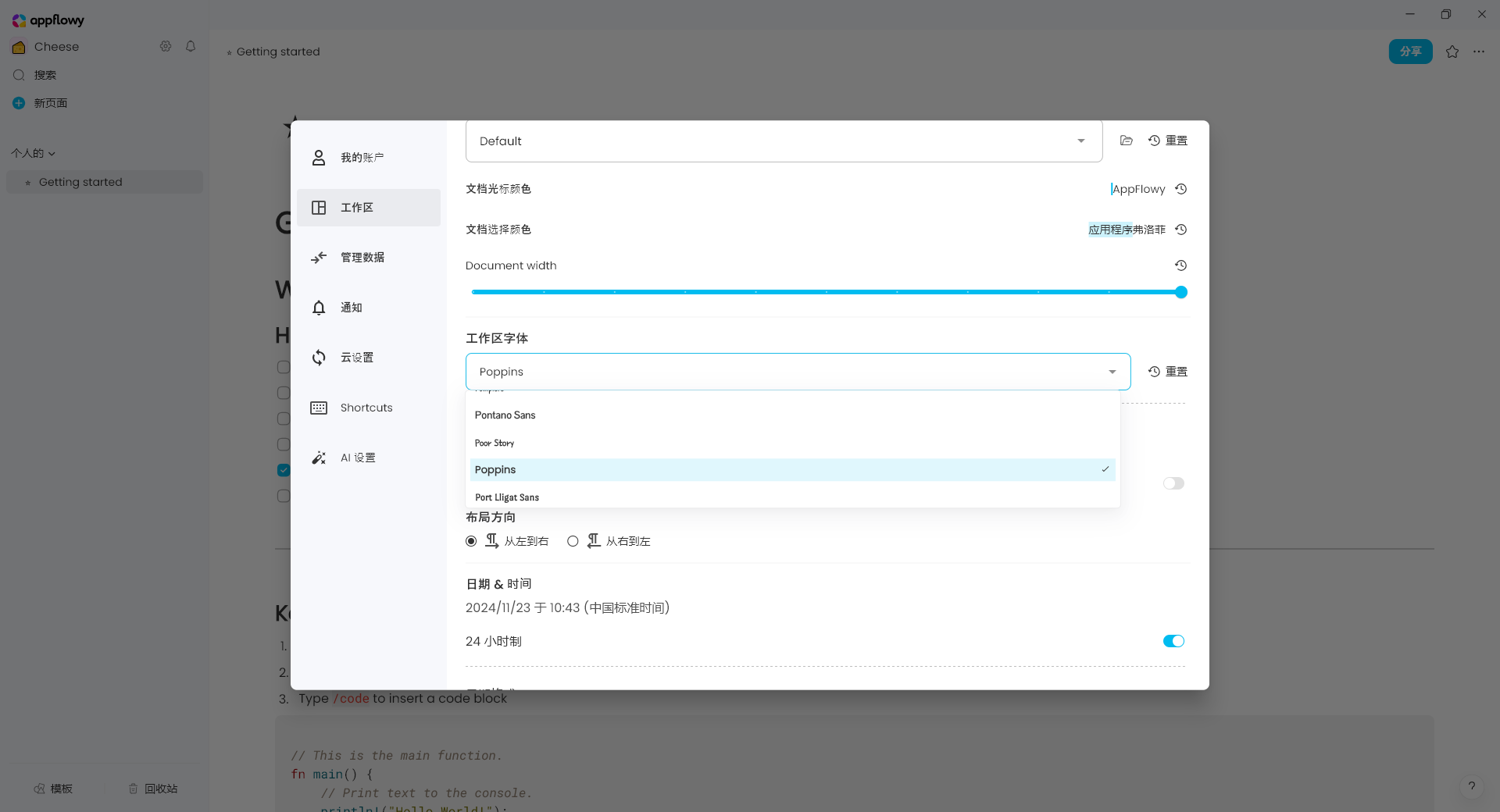Choose Pontano Sans from font list
Screen dimensions: 1500x812
coord(505,415)
